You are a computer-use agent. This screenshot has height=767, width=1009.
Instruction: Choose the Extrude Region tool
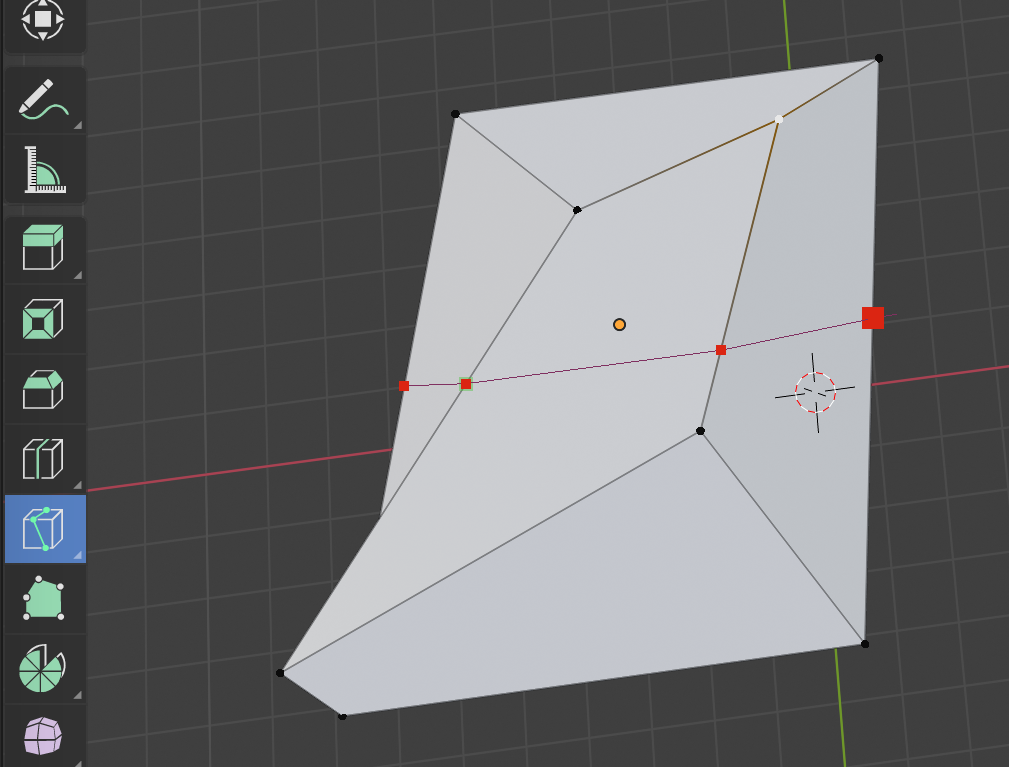point(44,249)
